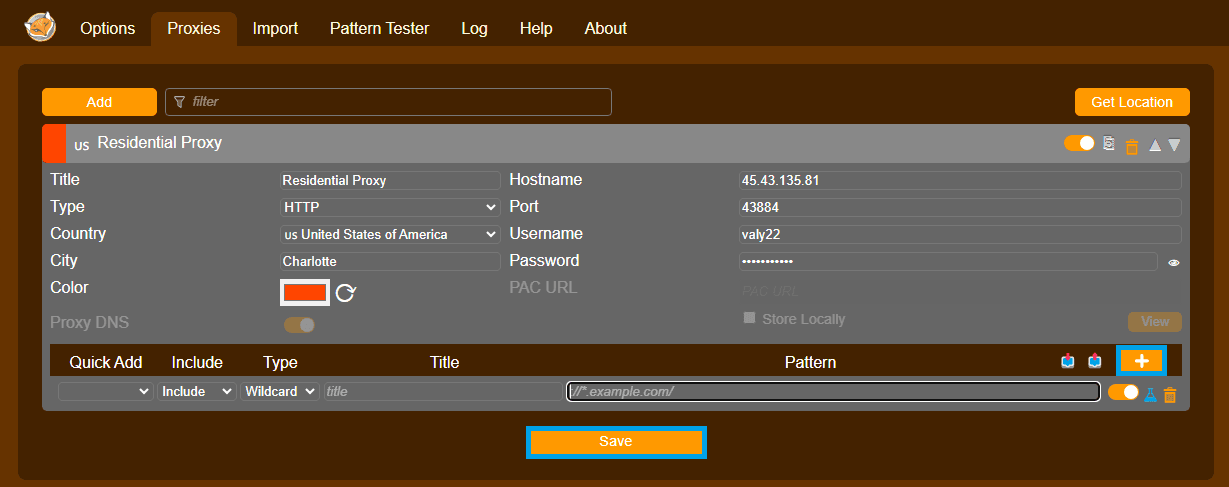Open the proxy Type dropdown showing HTTP
1229x487 pixels.
click(390, 207)
